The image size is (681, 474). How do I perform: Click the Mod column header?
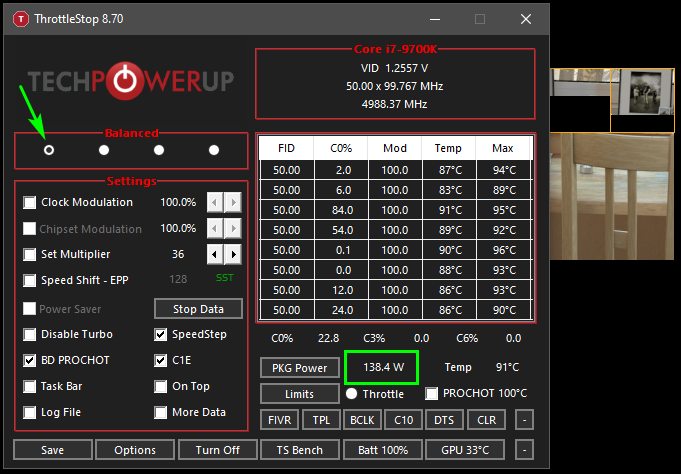point(395,148)
